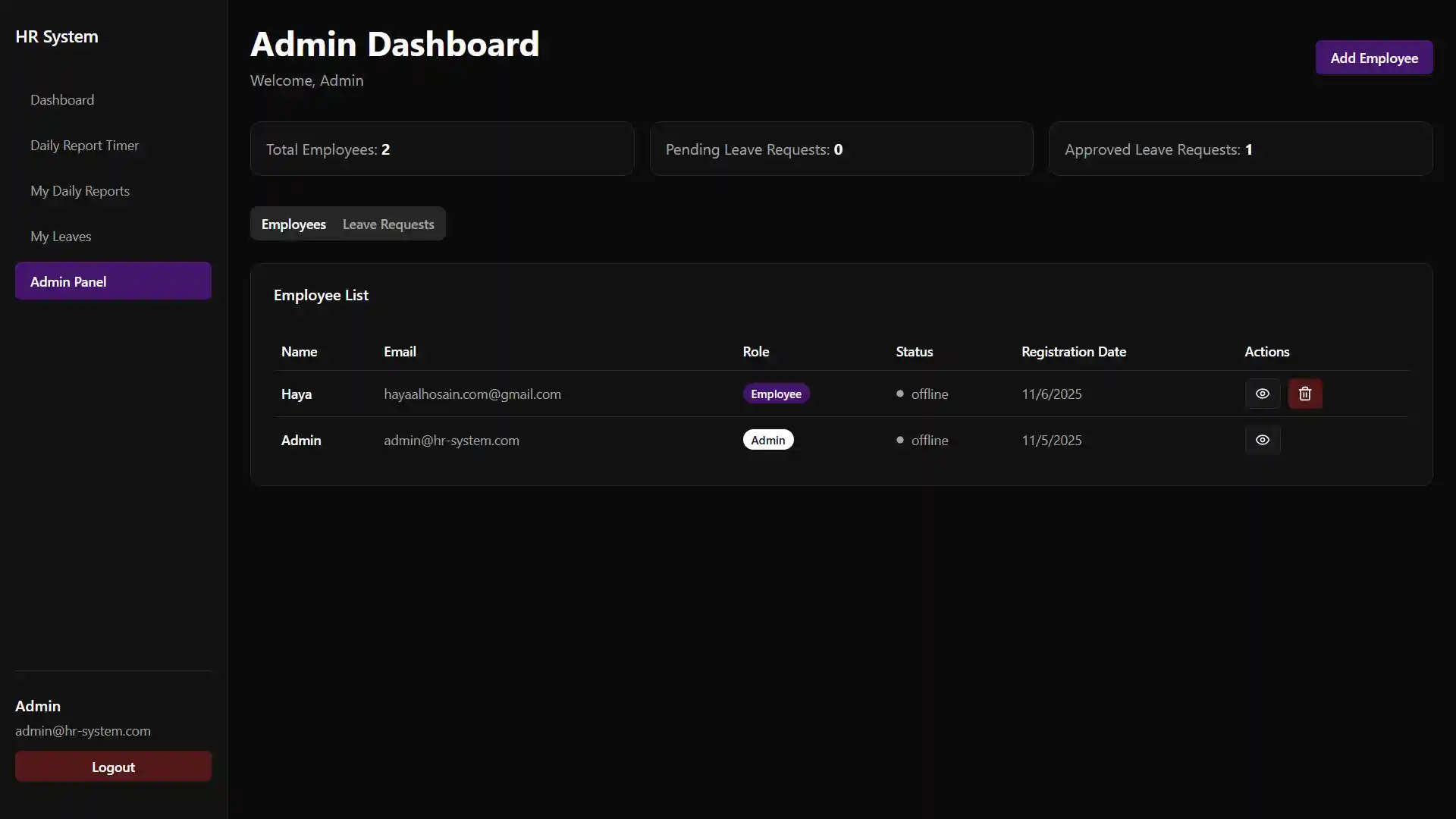This screenshot has height=819, width=1456.
Task: Go to Daily Report Timer page
Action: (x=84, y=146)
